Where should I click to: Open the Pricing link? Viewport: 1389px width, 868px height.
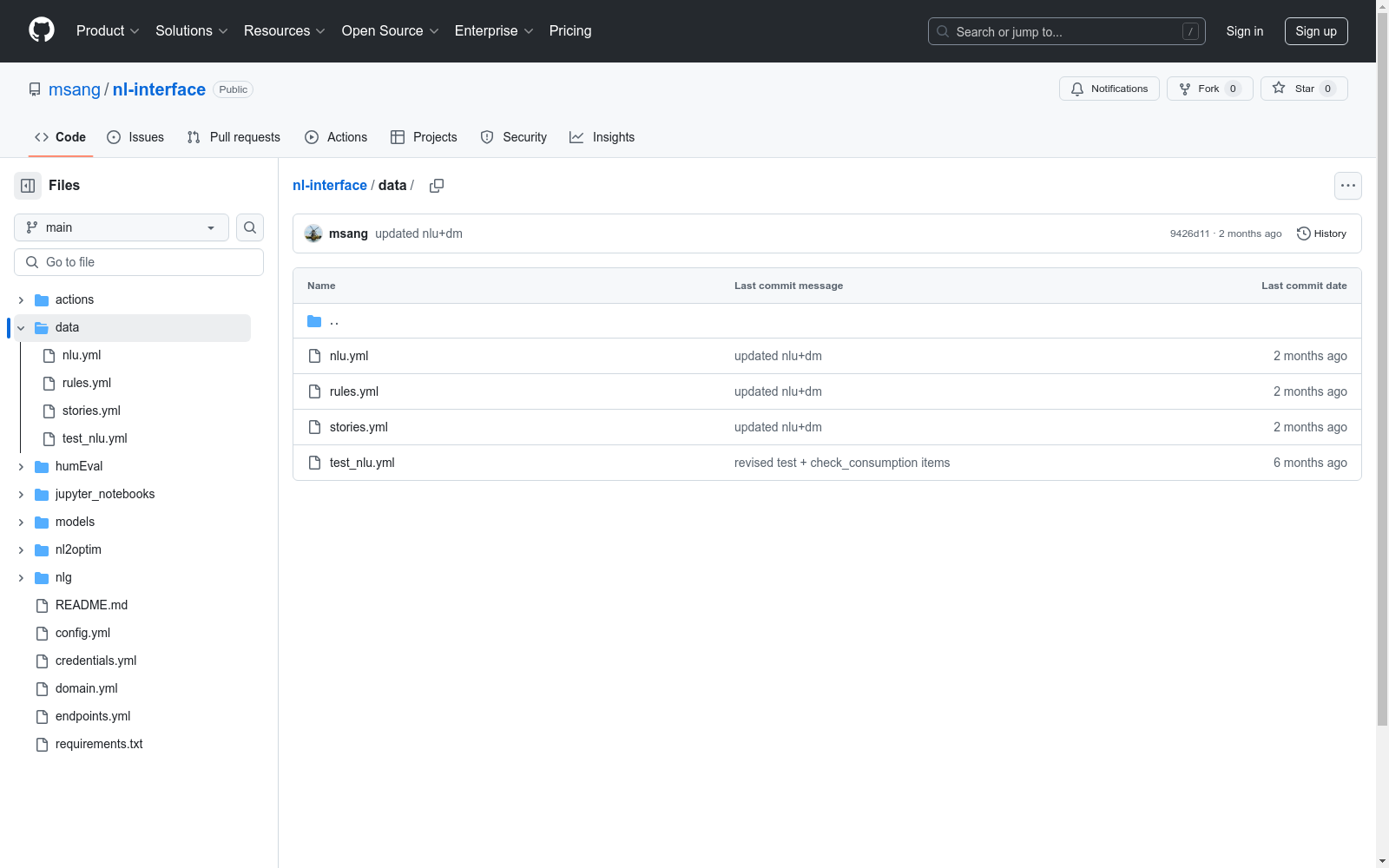tap(570, 31)
